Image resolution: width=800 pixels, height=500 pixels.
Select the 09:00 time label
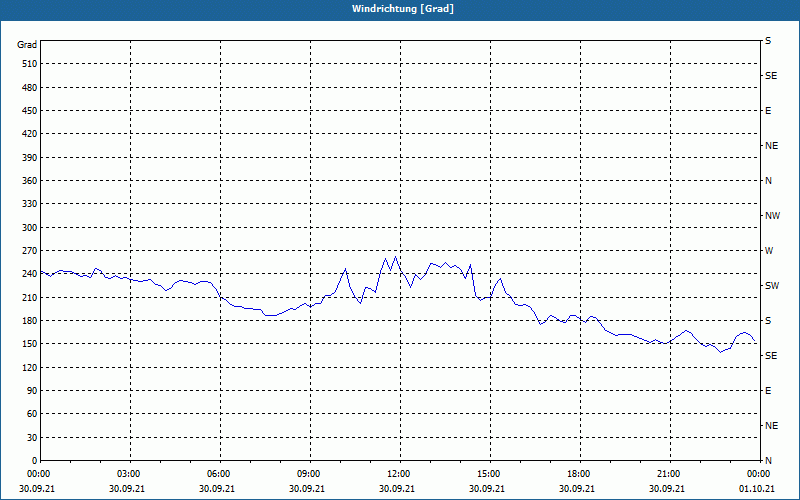pos(309,474)
